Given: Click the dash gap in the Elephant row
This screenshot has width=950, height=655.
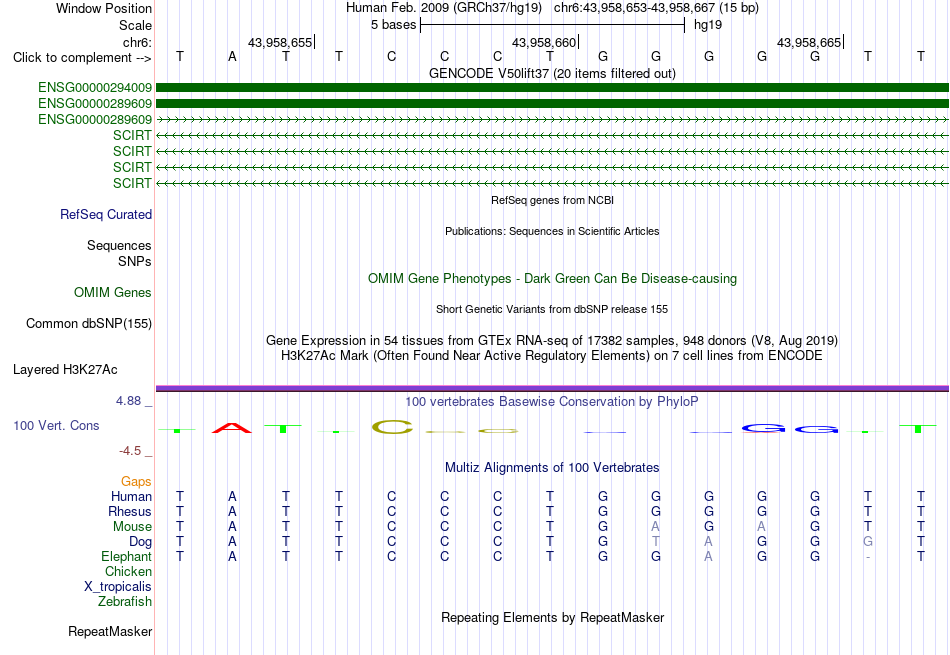Looking at the screenshot, I should coord(868,557).
